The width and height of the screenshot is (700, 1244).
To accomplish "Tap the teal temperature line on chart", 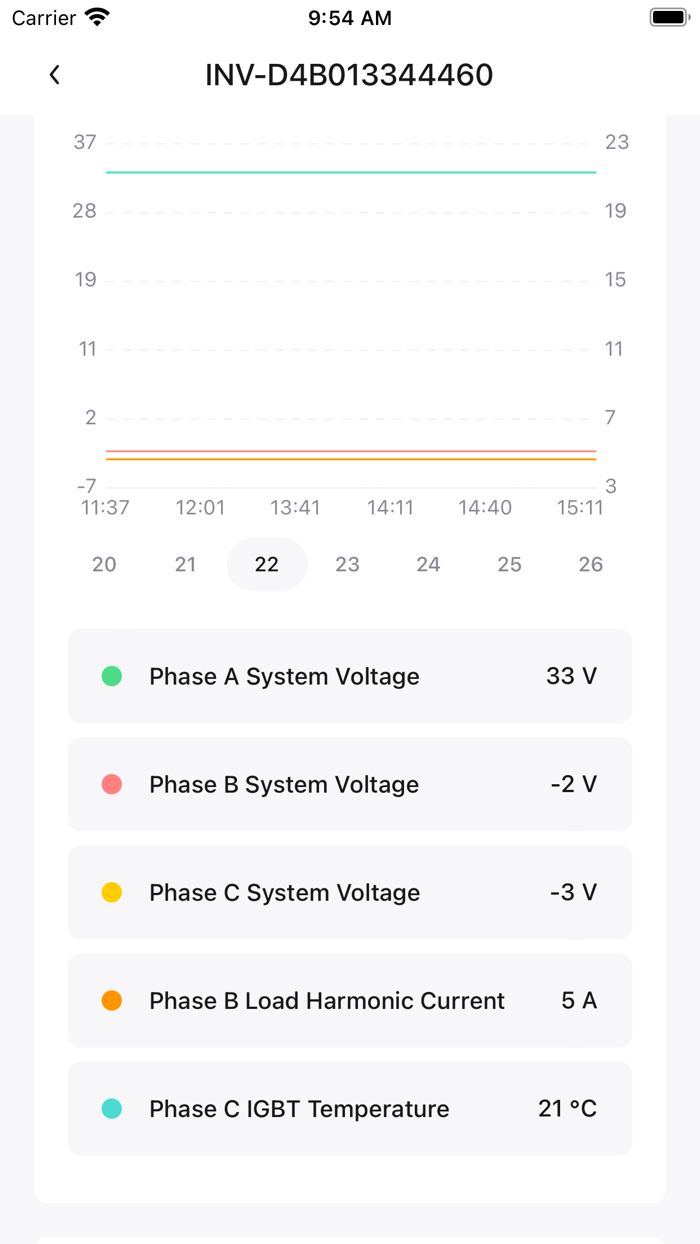I will [350, 172].
